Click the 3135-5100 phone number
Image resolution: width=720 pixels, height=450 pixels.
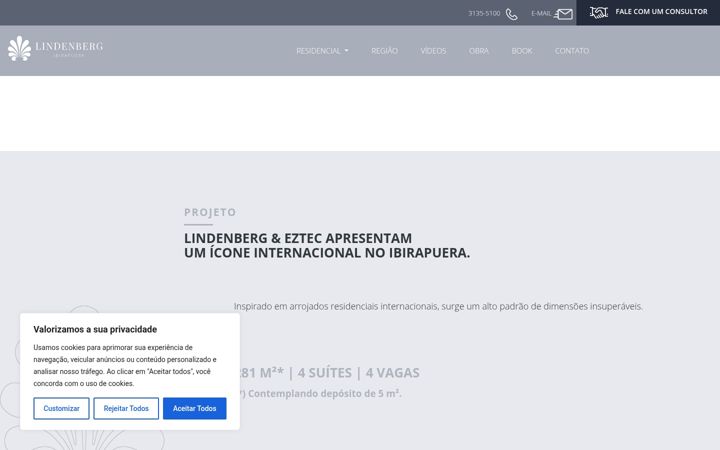click(484, 13)
